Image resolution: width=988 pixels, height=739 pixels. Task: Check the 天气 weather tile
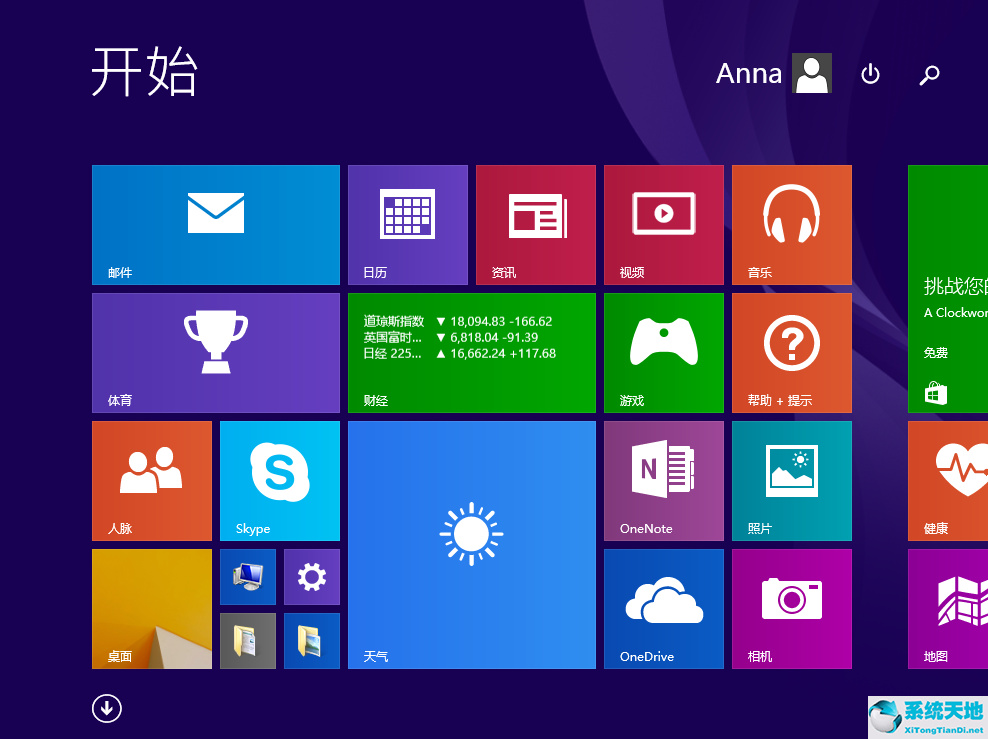tap(471, 545)
